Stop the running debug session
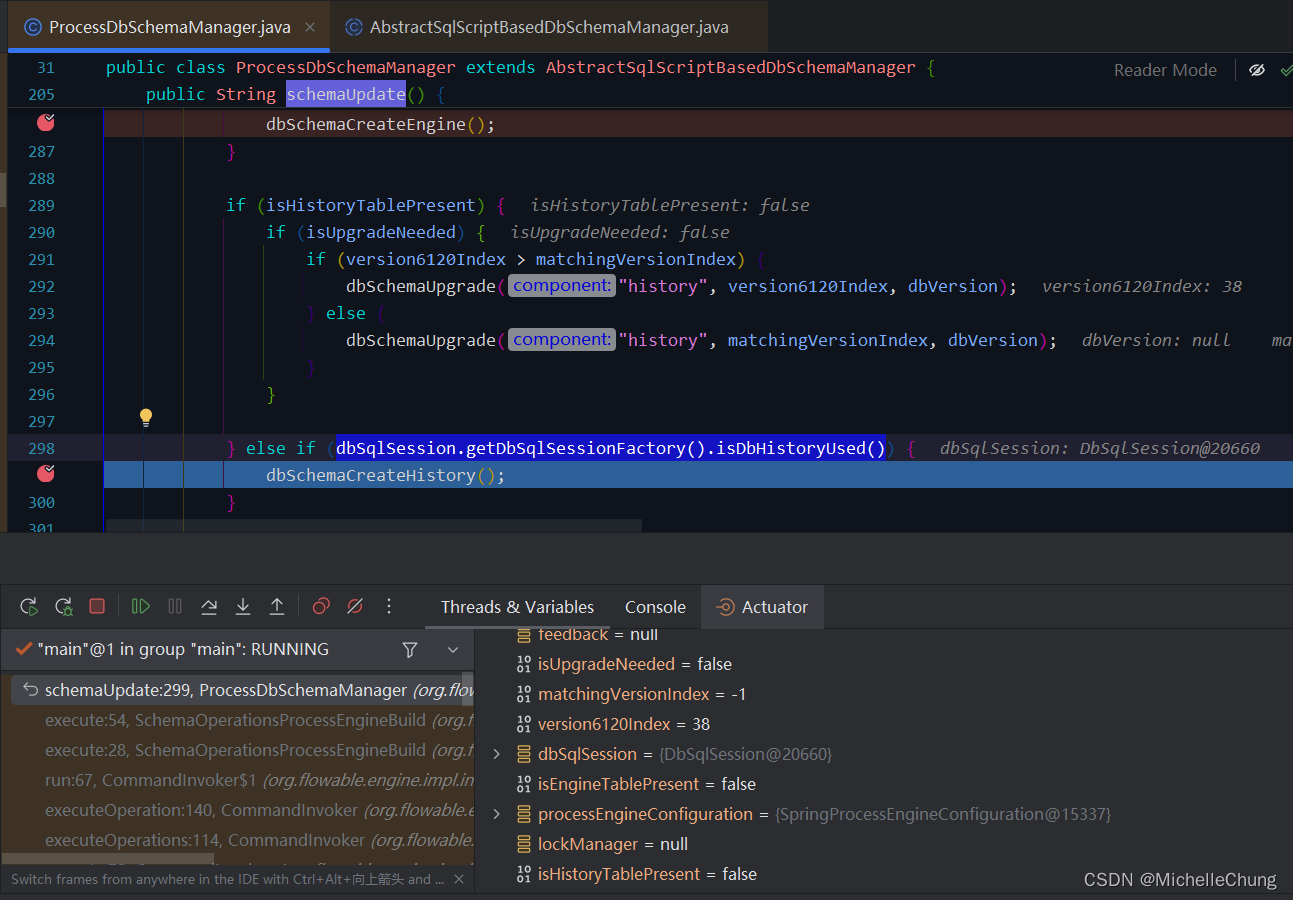This screenshot has width=1293, height=900. tap(97, 606)
